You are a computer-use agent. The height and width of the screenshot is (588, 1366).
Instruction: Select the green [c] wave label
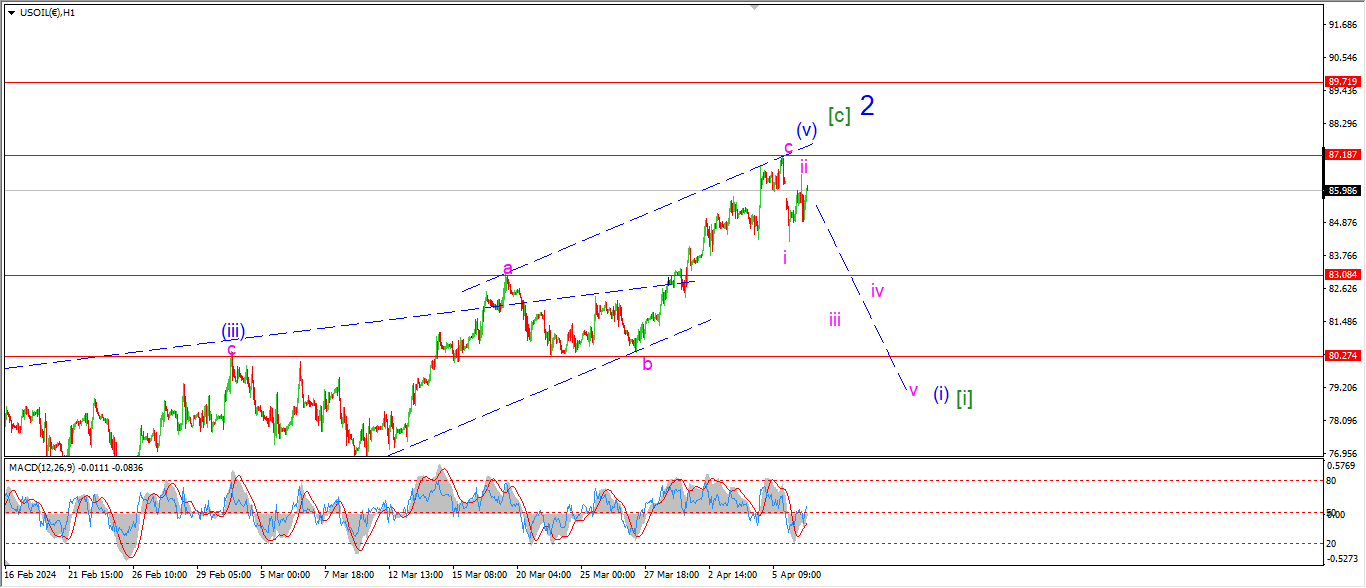tap(839, 115)
